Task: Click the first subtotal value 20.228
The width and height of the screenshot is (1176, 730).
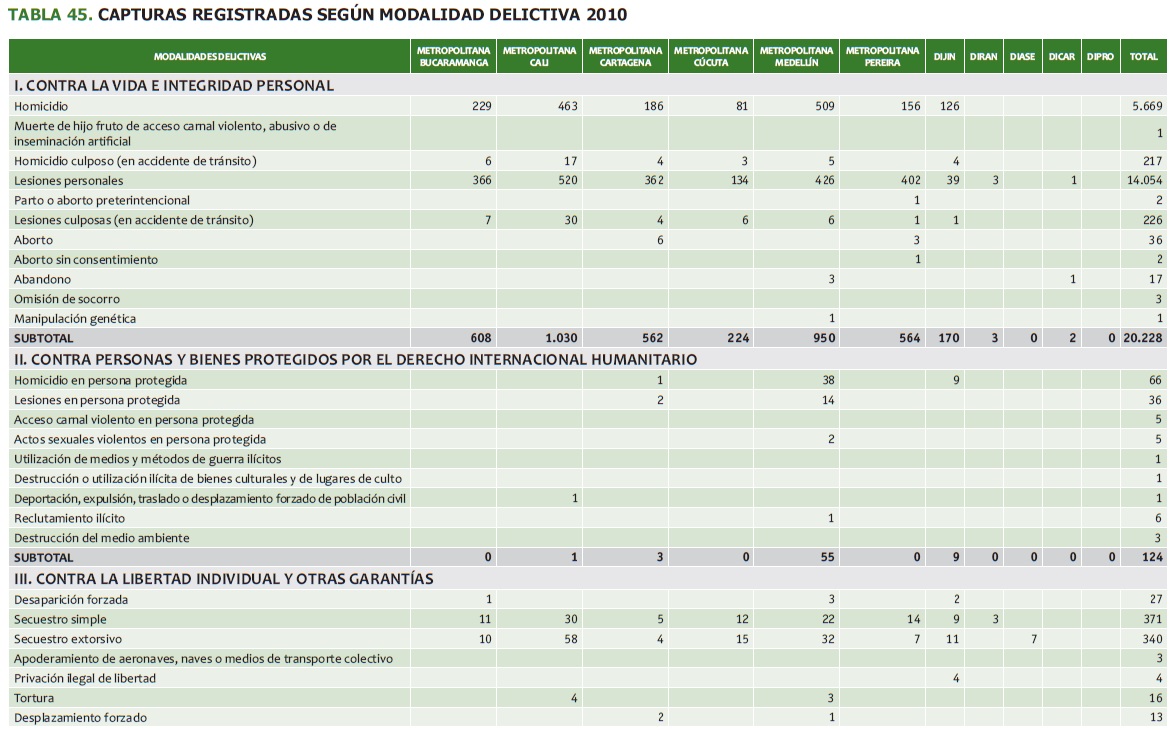Action: pos(1143,338)
